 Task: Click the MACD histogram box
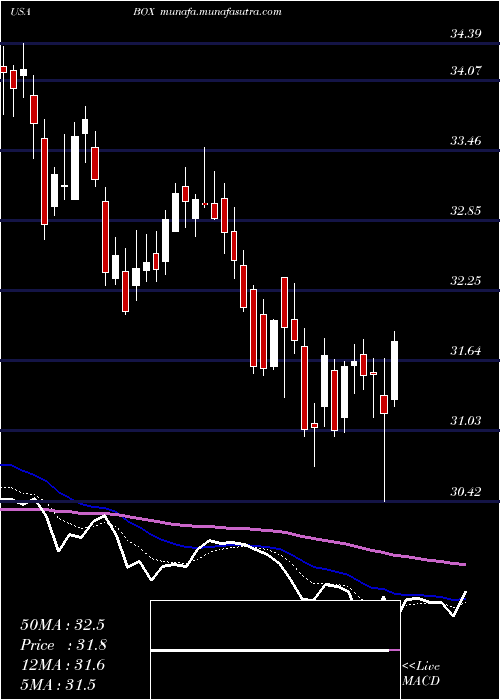(x=275, y=650)
